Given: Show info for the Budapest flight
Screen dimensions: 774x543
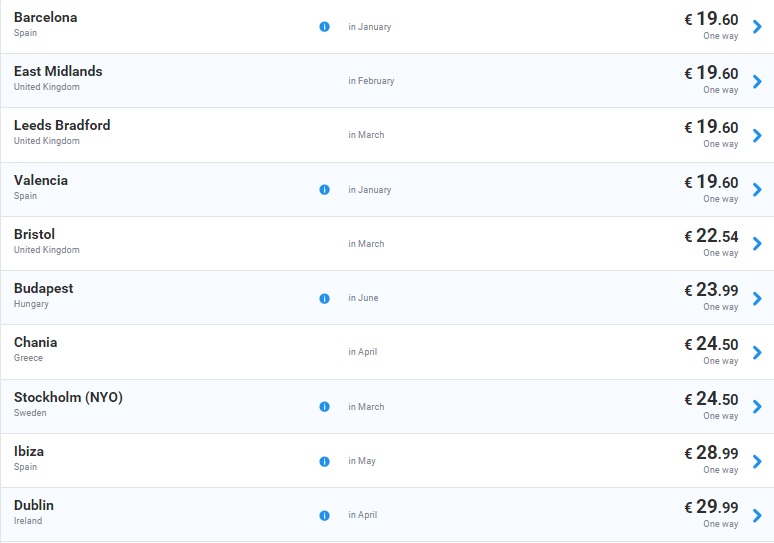Looking at the screenshot, I should click(x=324, y=298).
